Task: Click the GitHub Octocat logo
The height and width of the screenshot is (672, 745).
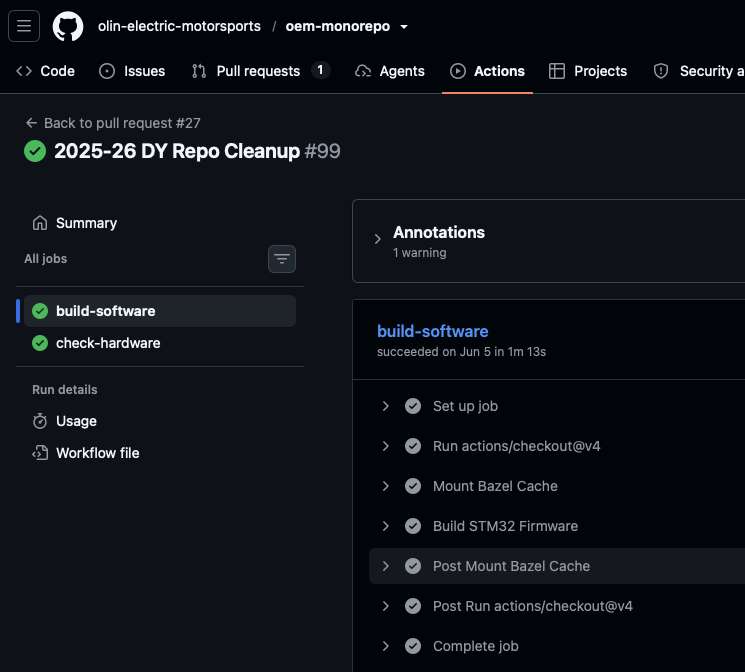Action: [67, 26]
